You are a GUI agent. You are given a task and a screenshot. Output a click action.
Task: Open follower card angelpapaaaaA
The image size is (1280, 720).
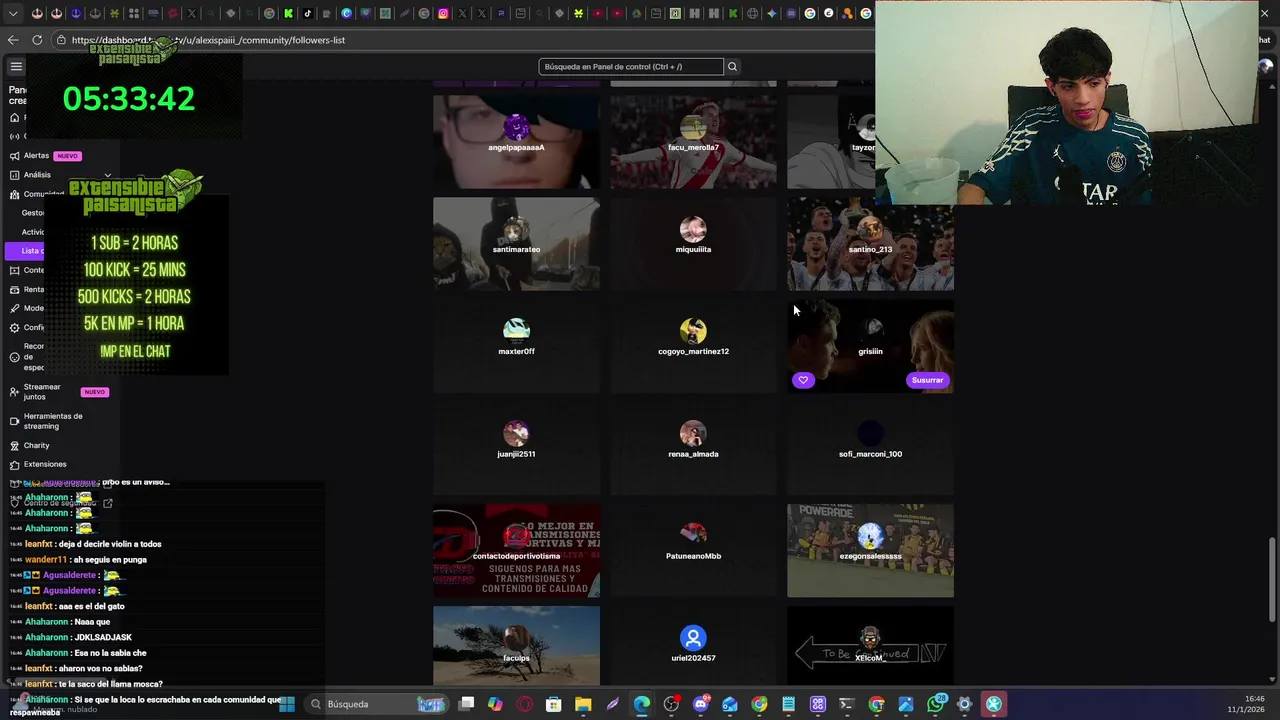(x=516, y=141)
